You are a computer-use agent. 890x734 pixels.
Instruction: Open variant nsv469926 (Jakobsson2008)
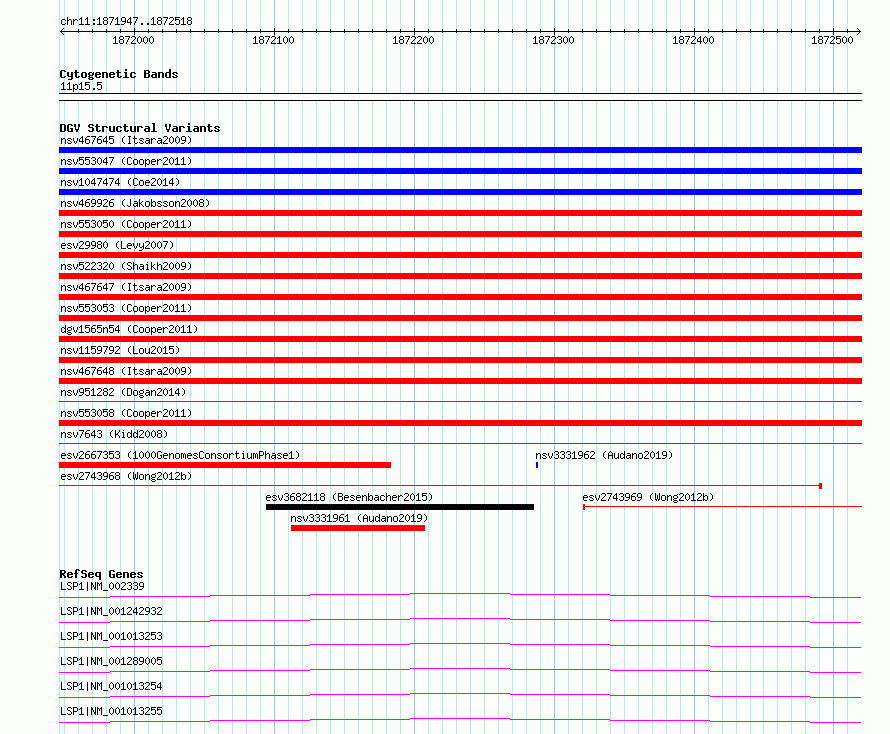[x=135, y=203]
